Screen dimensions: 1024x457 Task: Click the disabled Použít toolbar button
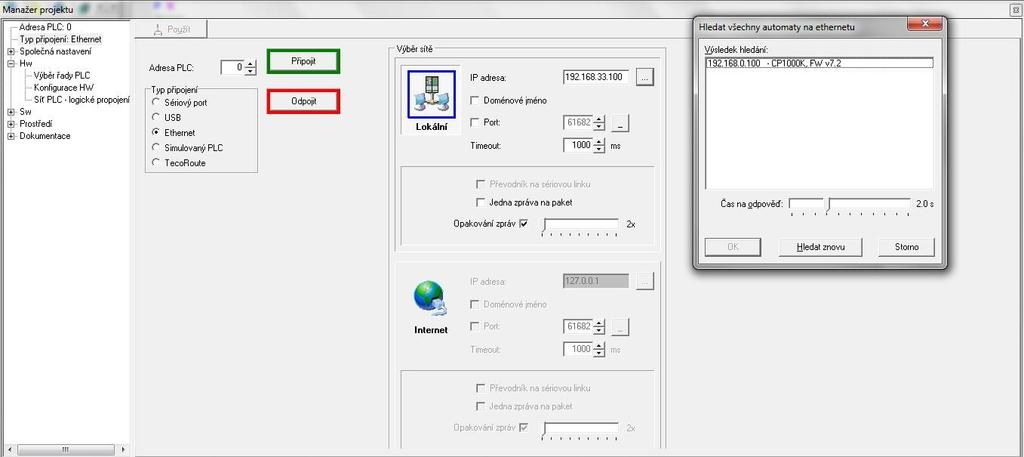[x=171, y=29]
